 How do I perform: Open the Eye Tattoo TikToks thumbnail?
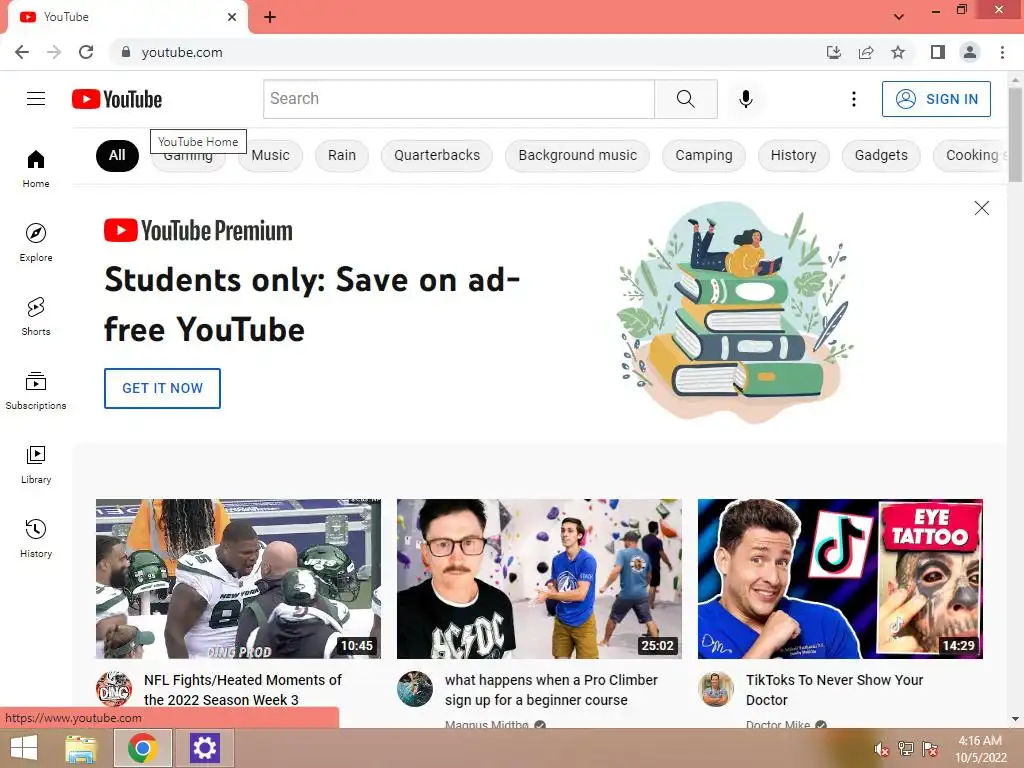pyautogui.click(x=840, y=579)
